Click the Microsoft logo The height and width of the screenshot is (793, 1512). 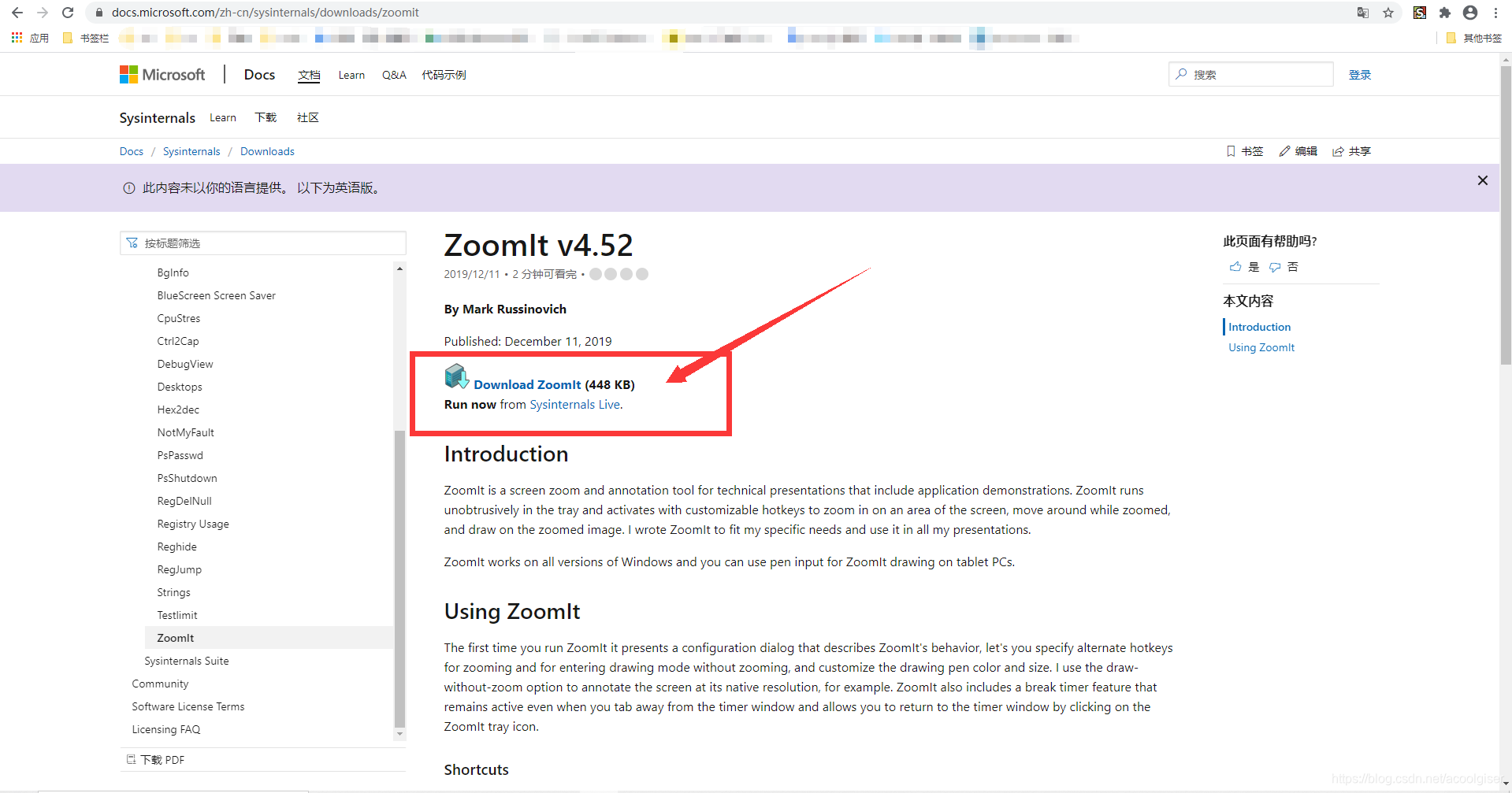coord(162,75)
